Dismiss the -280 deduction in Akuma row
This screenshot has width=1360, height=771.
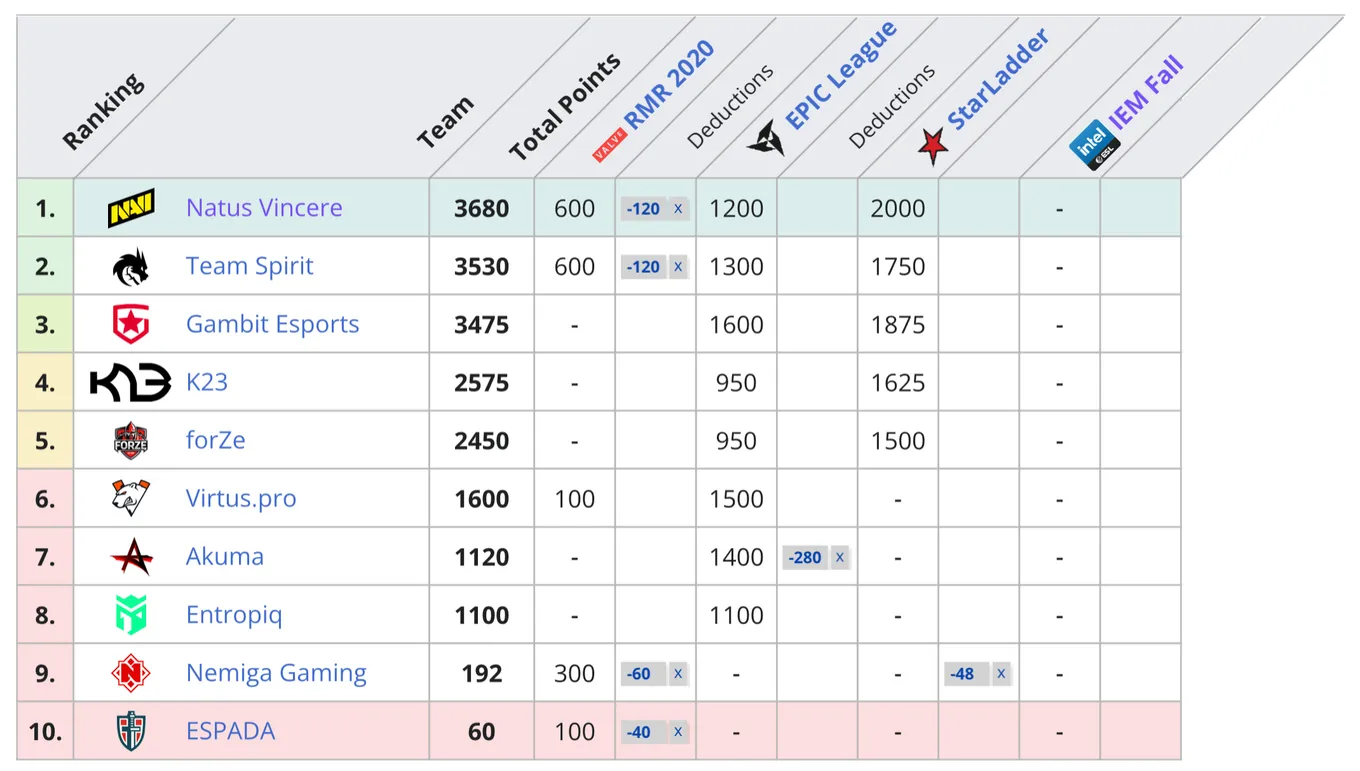[840, 558]
